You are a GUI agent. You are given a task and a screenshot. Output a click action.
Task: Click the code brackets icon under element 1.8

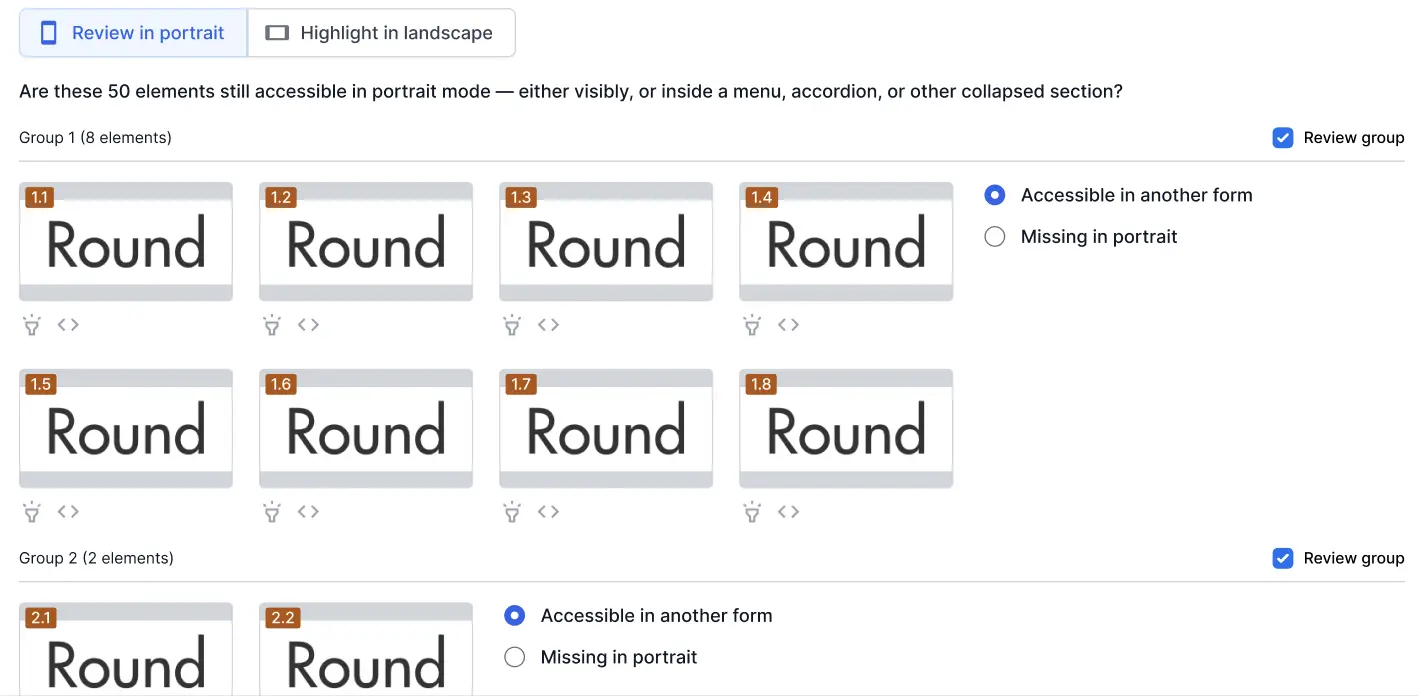click(x=788, y=512)
